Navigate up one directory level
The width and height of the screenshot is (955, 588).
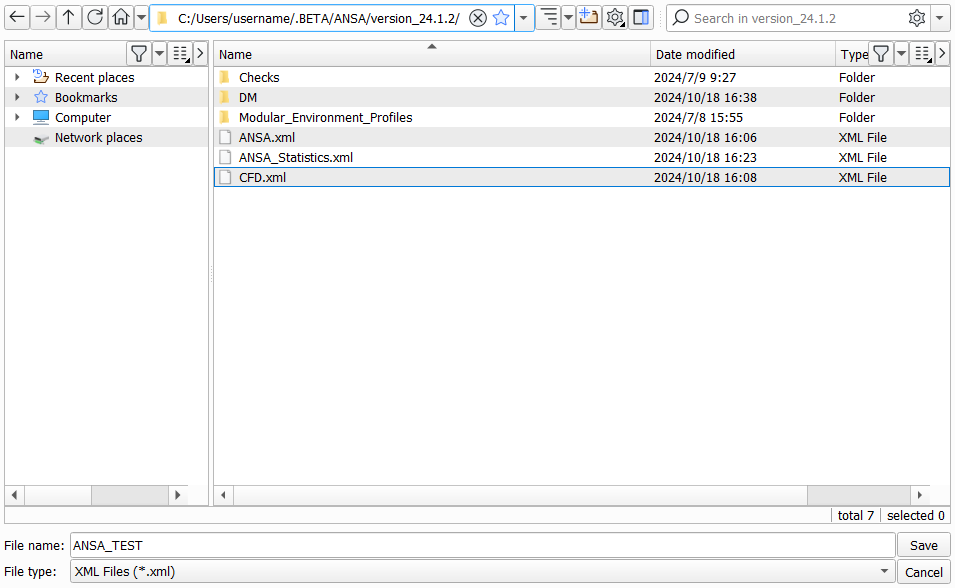point(69,18)
